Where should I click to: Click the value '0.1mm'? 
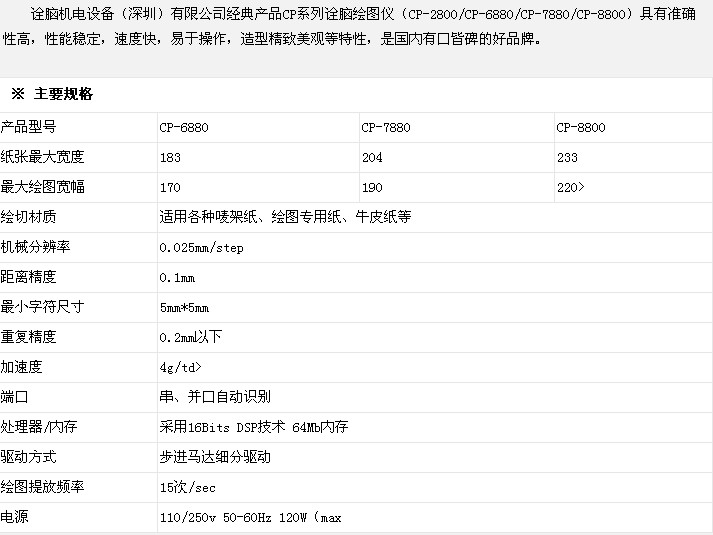pyautogui.click(x=177, y=278)
